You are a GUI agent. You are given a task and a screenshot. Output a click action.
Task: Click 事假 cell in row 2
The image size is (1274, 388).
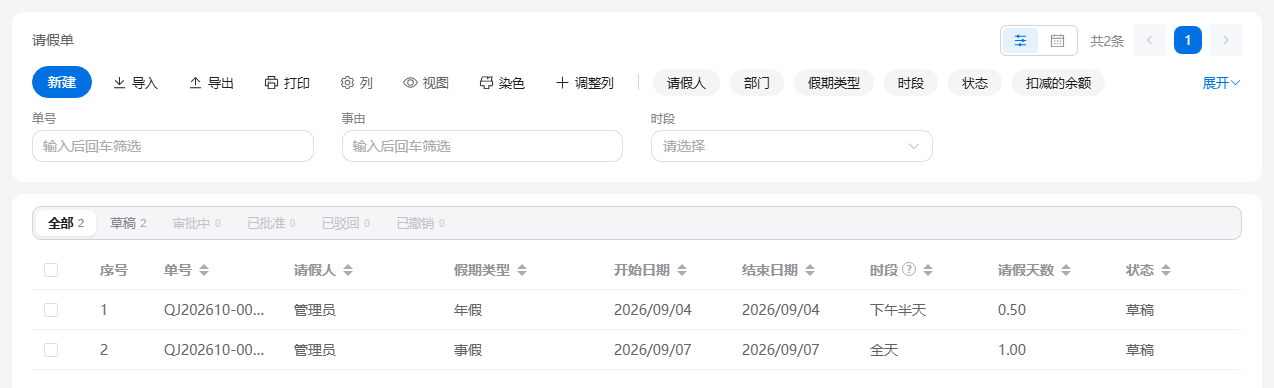pyautogui.click(x=468, y=350)
